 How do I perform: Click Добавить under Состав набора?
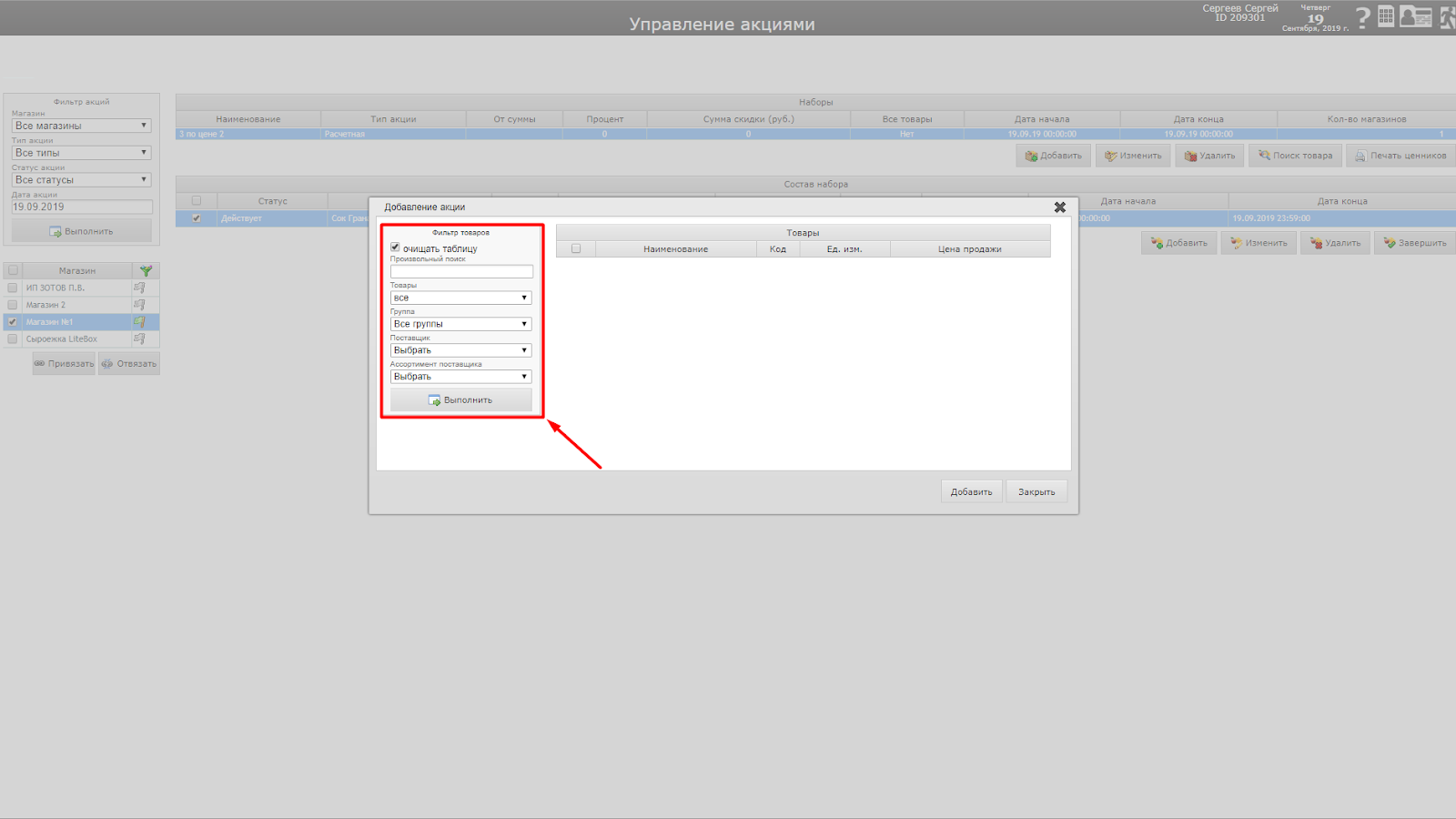pos(1179,243)
